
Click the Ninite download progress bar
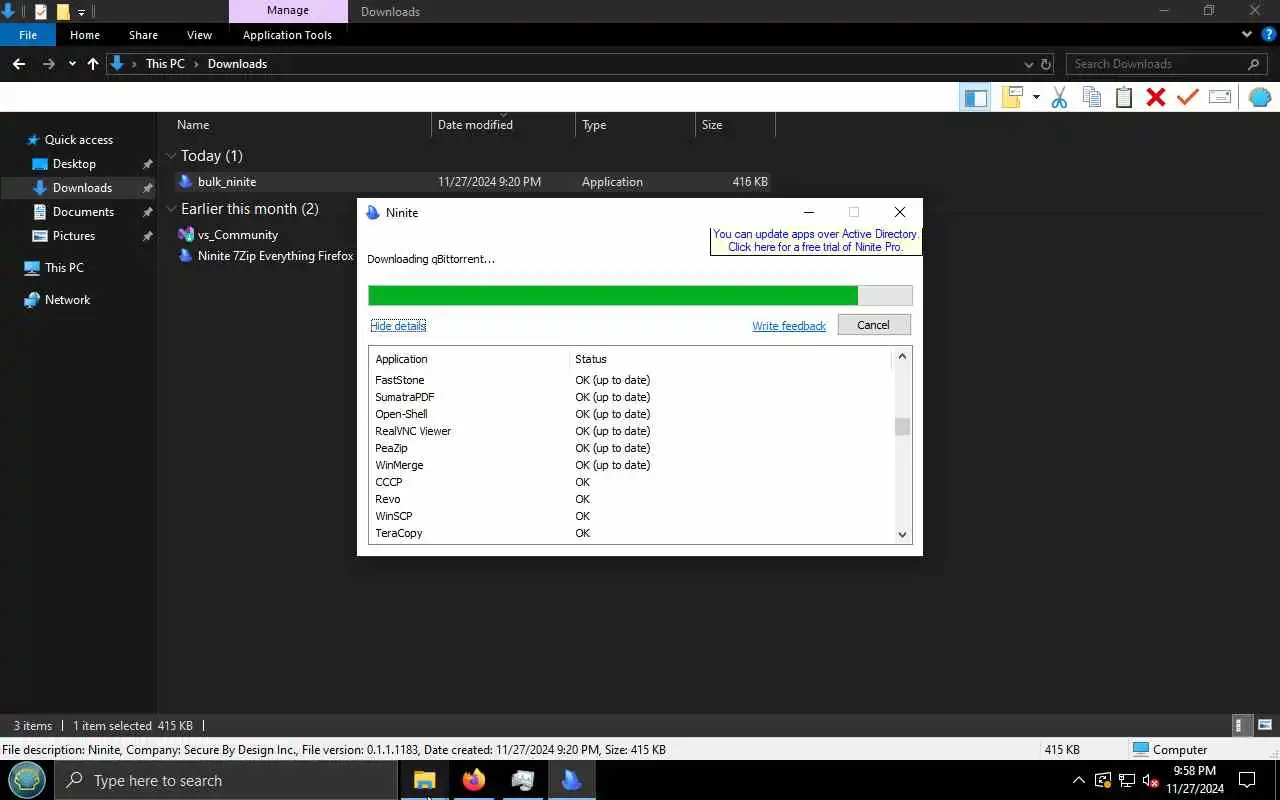pyautogui.click(x=640, y=296)
